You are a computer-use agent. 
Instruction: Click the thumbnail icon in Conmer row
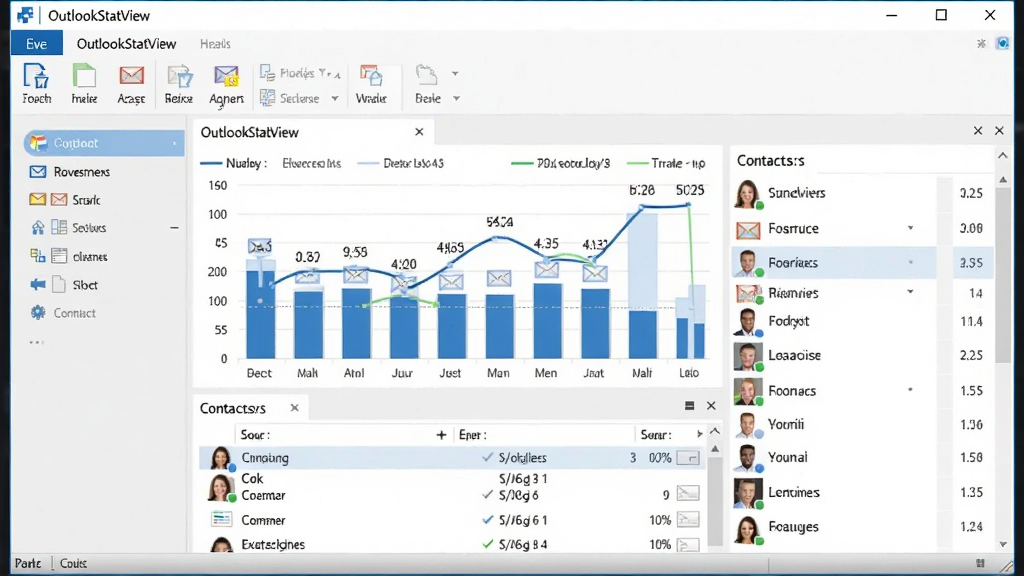tap(688, 520)
